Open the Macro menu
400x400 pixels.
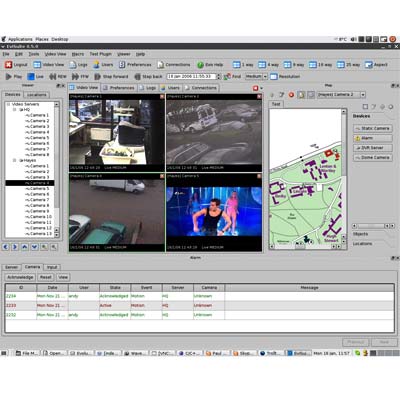pos(78,54)
